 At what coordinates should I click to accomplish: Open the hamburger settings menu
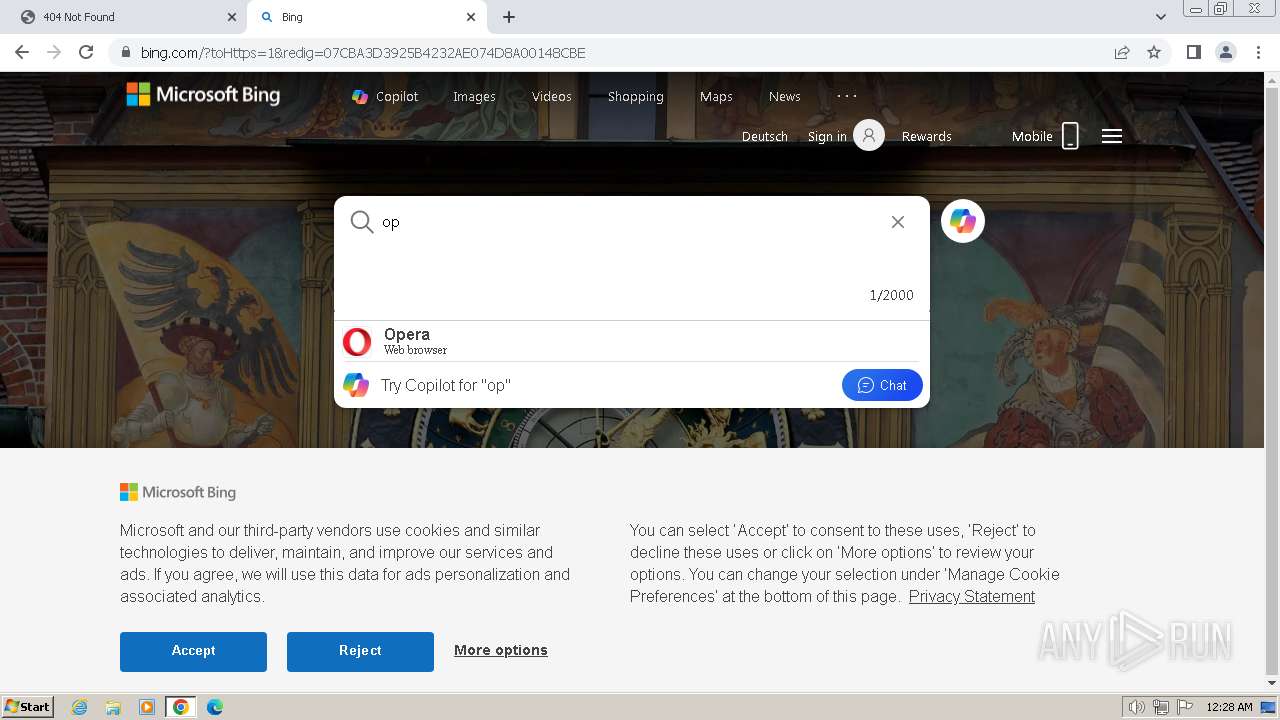1112,136
